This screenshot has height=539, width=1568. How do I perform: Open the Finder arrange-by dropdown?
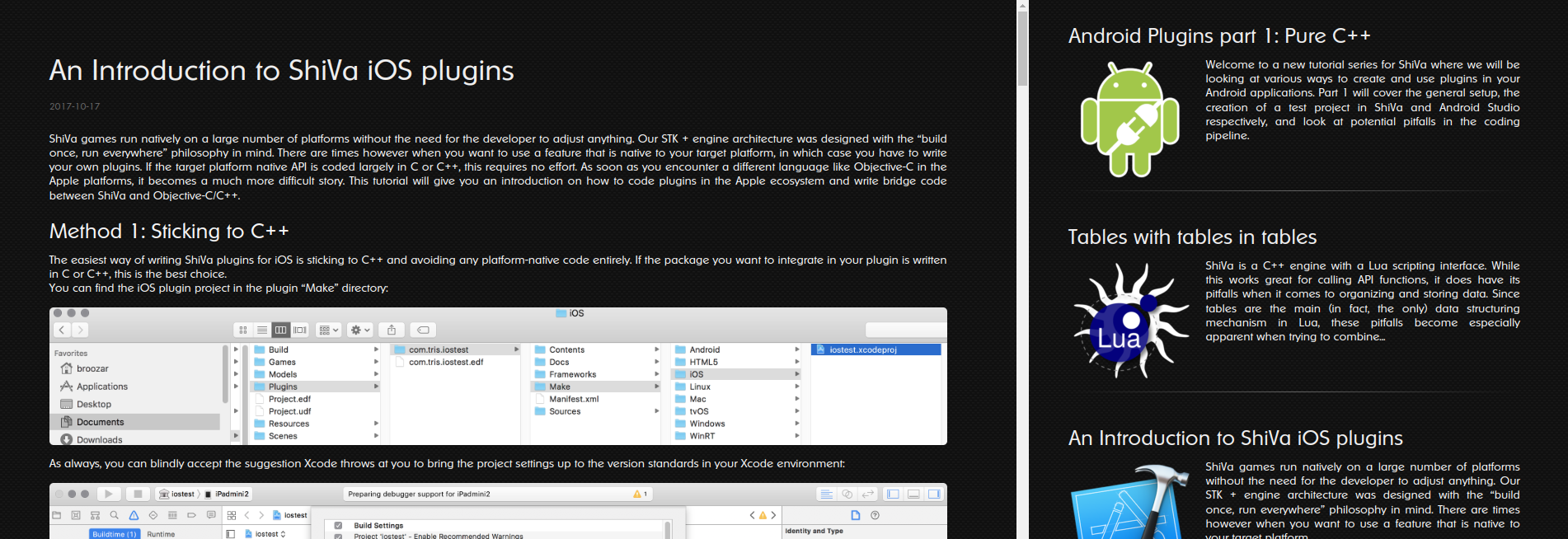[329, 330]
